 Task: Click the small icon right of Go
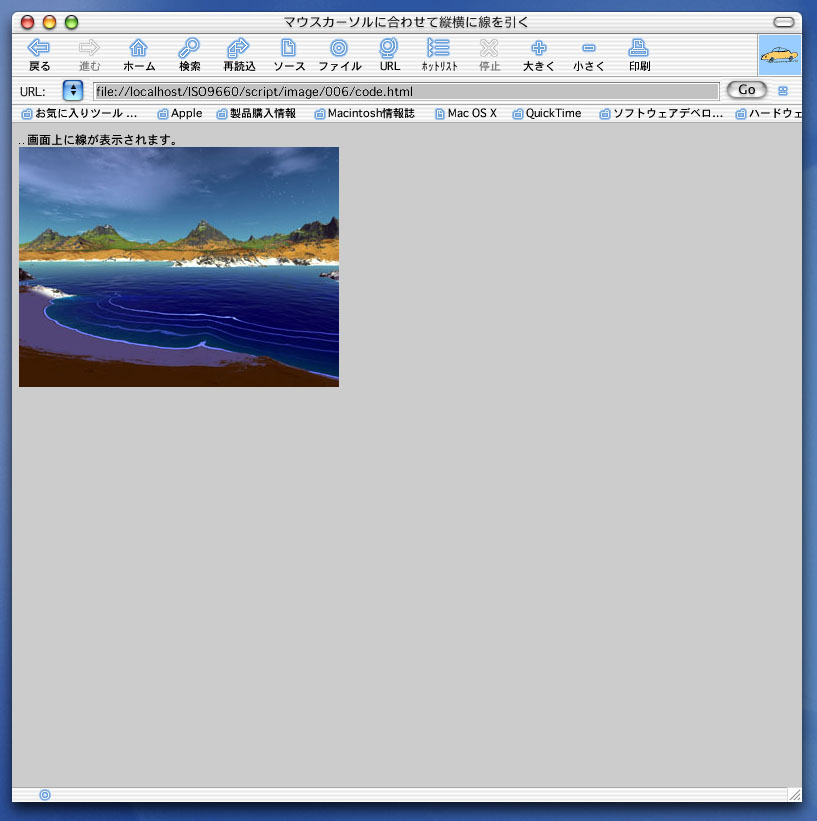click(783, 91)
